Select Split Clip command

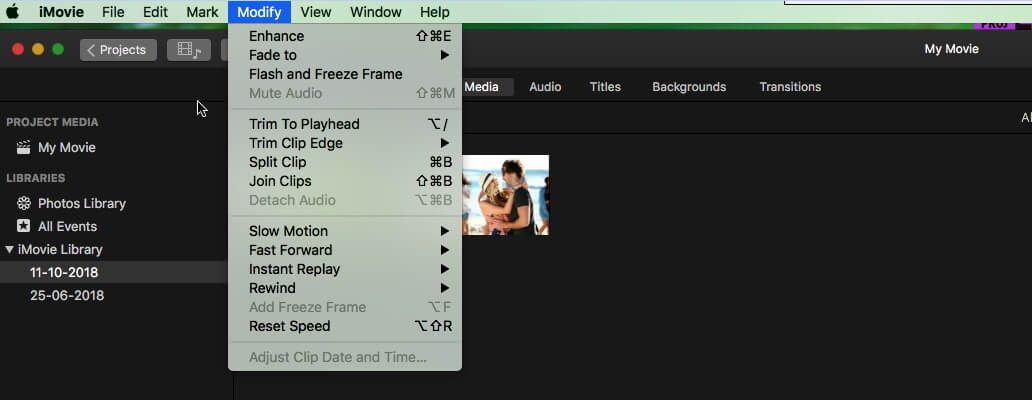pyautogui.click(x=345, y=162)
